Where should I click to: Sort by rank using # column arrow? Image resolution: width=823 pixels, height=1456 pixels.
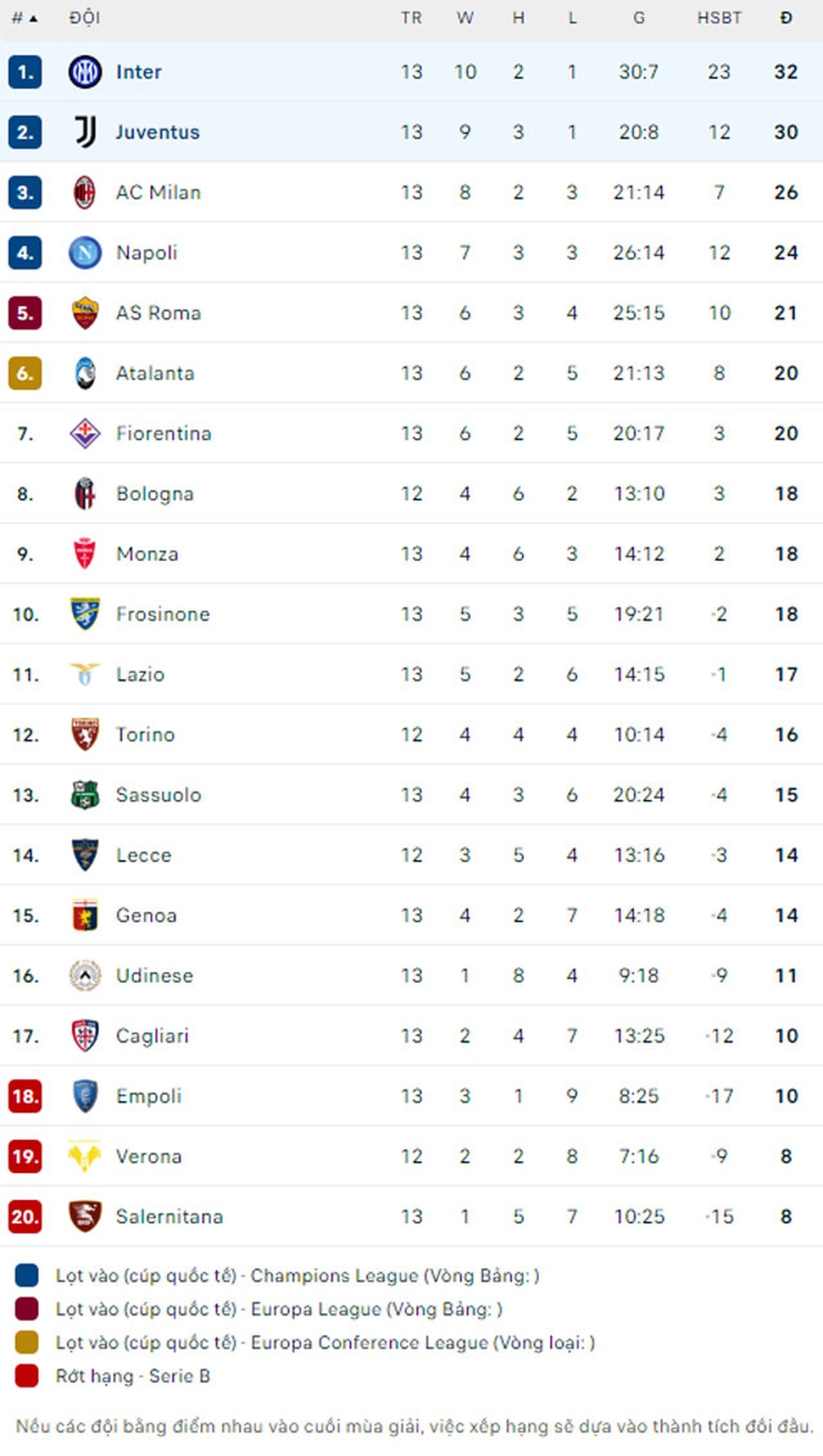pyautogui.click(x=25, y=18)
